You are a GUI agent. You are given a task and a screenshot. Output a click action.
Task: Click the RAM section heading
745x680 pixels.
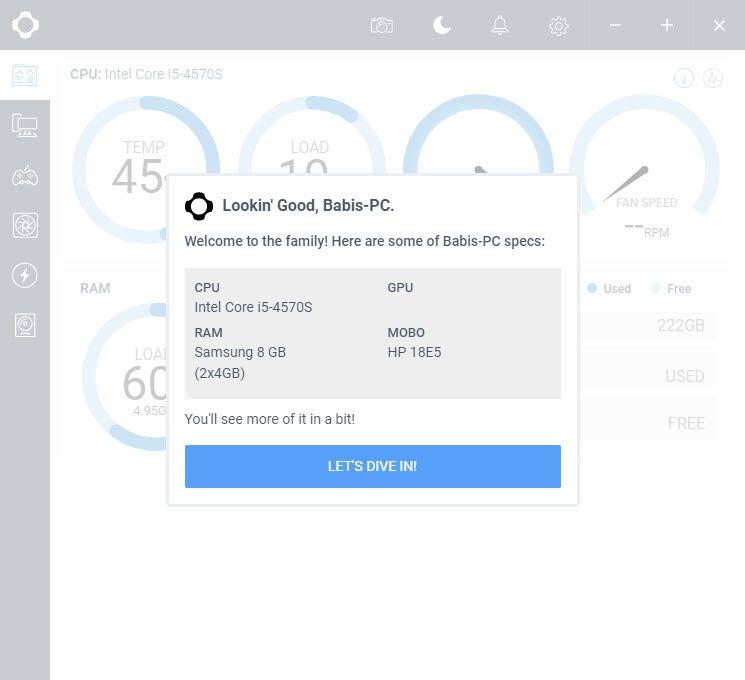[95, 288]
